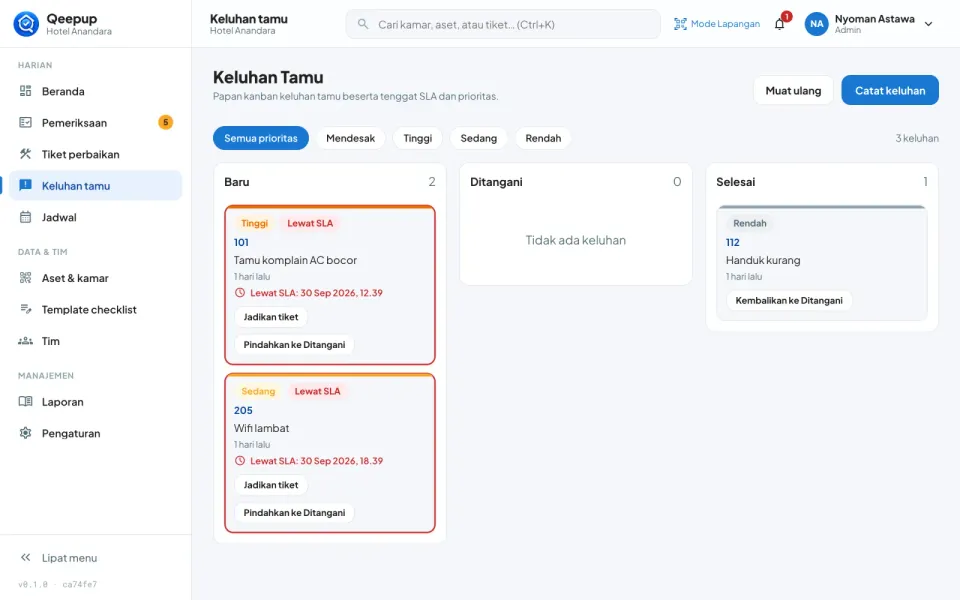
Task: Click Kembalikan ke Ditangani on Handuk kurang
Action: click(x=789, y=300)
